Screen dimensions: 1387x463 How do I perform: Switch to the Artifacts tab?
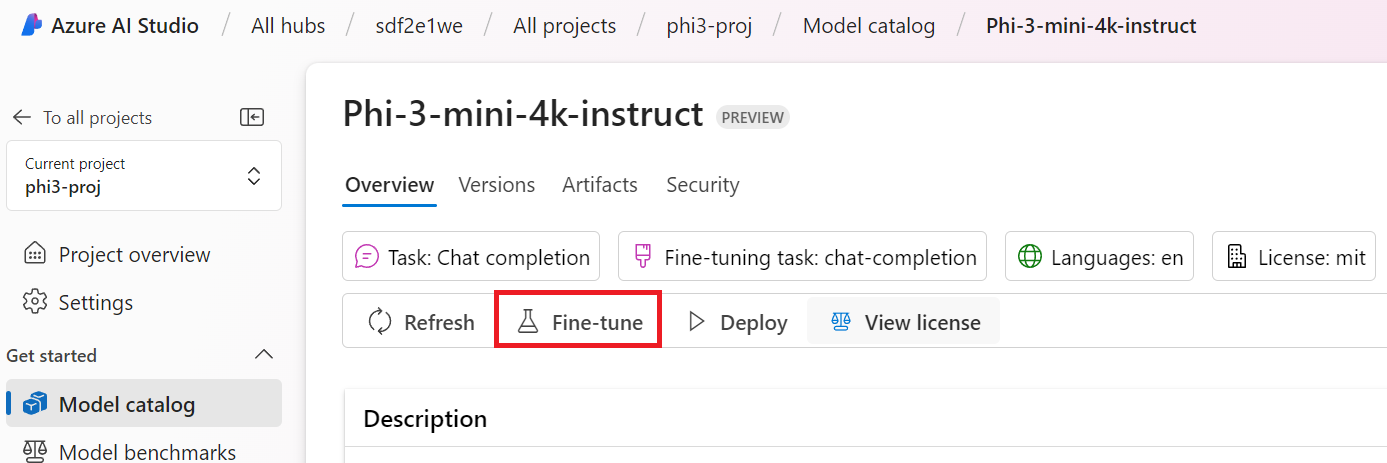[600, 185]
